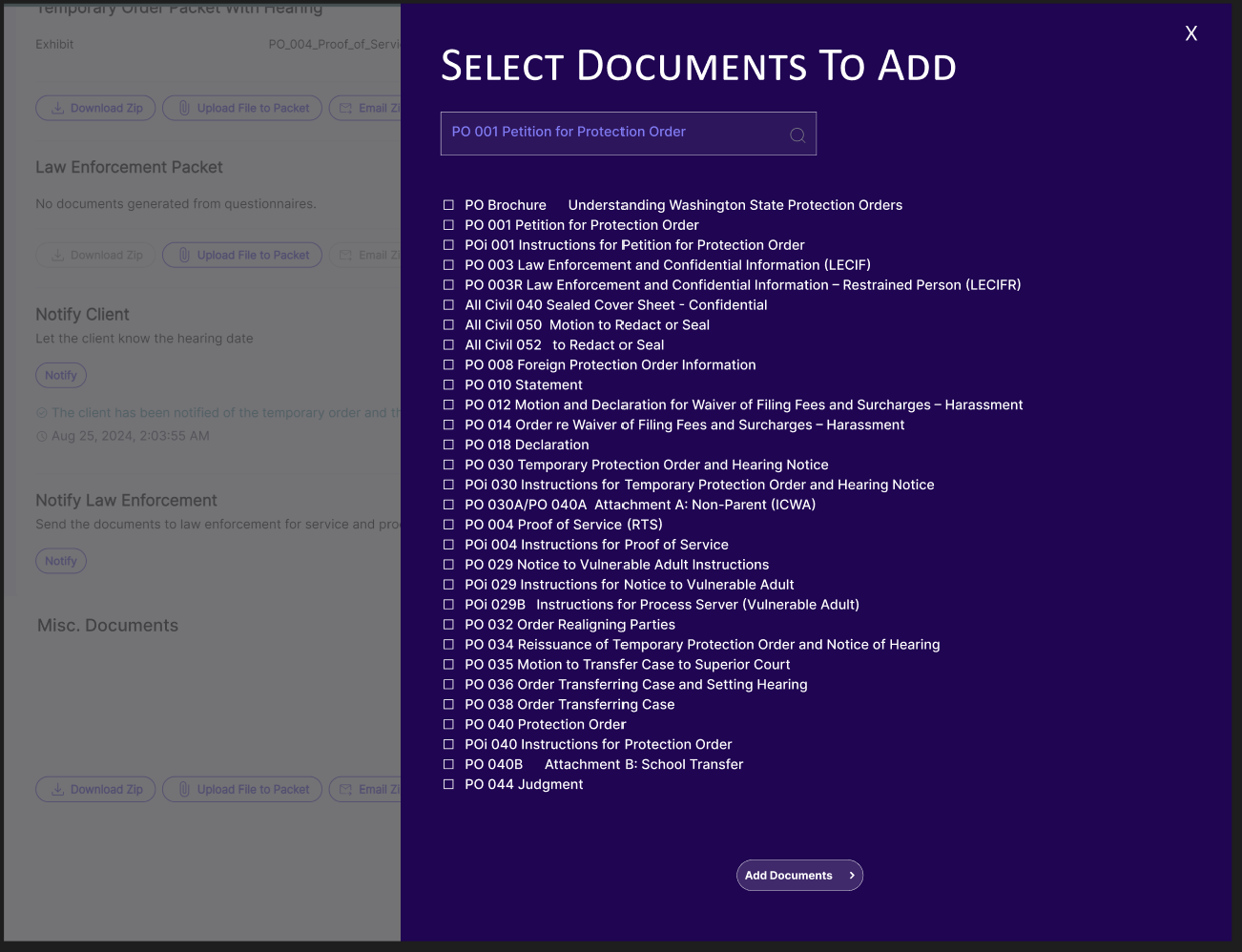Click the envelope icon on Temporary Order Packet's Email Zip
This screenshot has height=952, width=1242.
pos(346,108)
